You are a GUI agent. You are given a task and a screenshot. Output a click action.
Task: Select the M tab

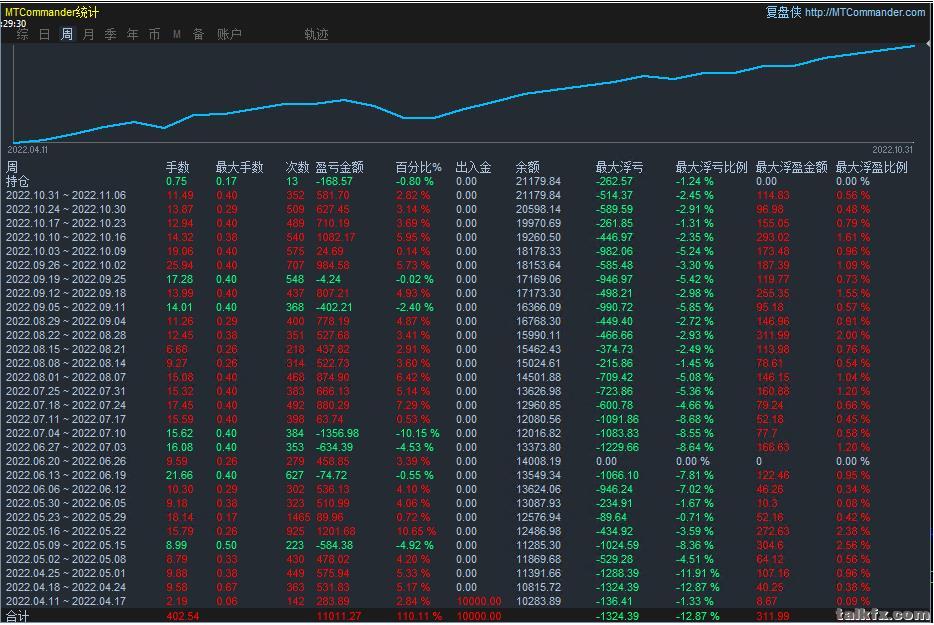(x=177, y=35)
